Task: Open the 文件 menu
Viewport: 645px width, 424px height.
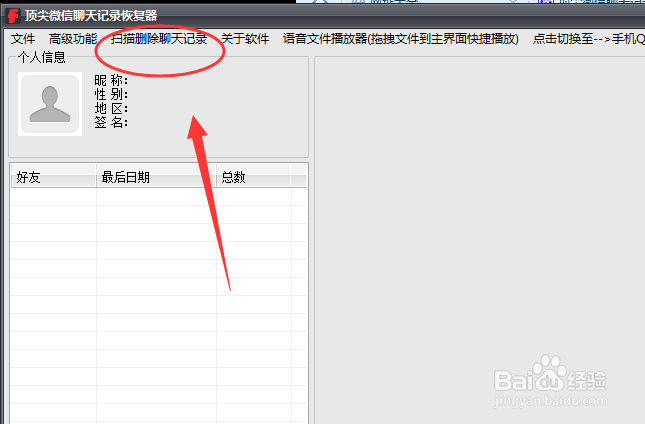Action: pyautogui.click(x=23, y=39)
